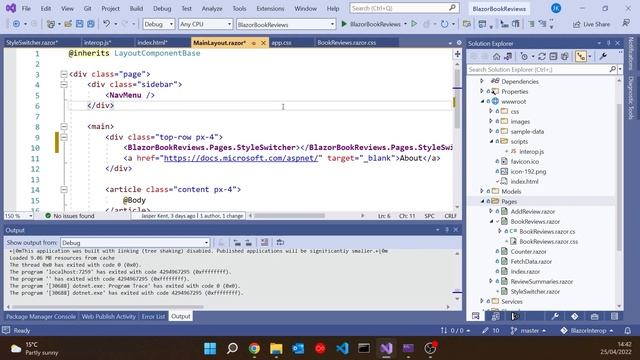
Task: Click the No issues found indicator
Action: (70, 216)
